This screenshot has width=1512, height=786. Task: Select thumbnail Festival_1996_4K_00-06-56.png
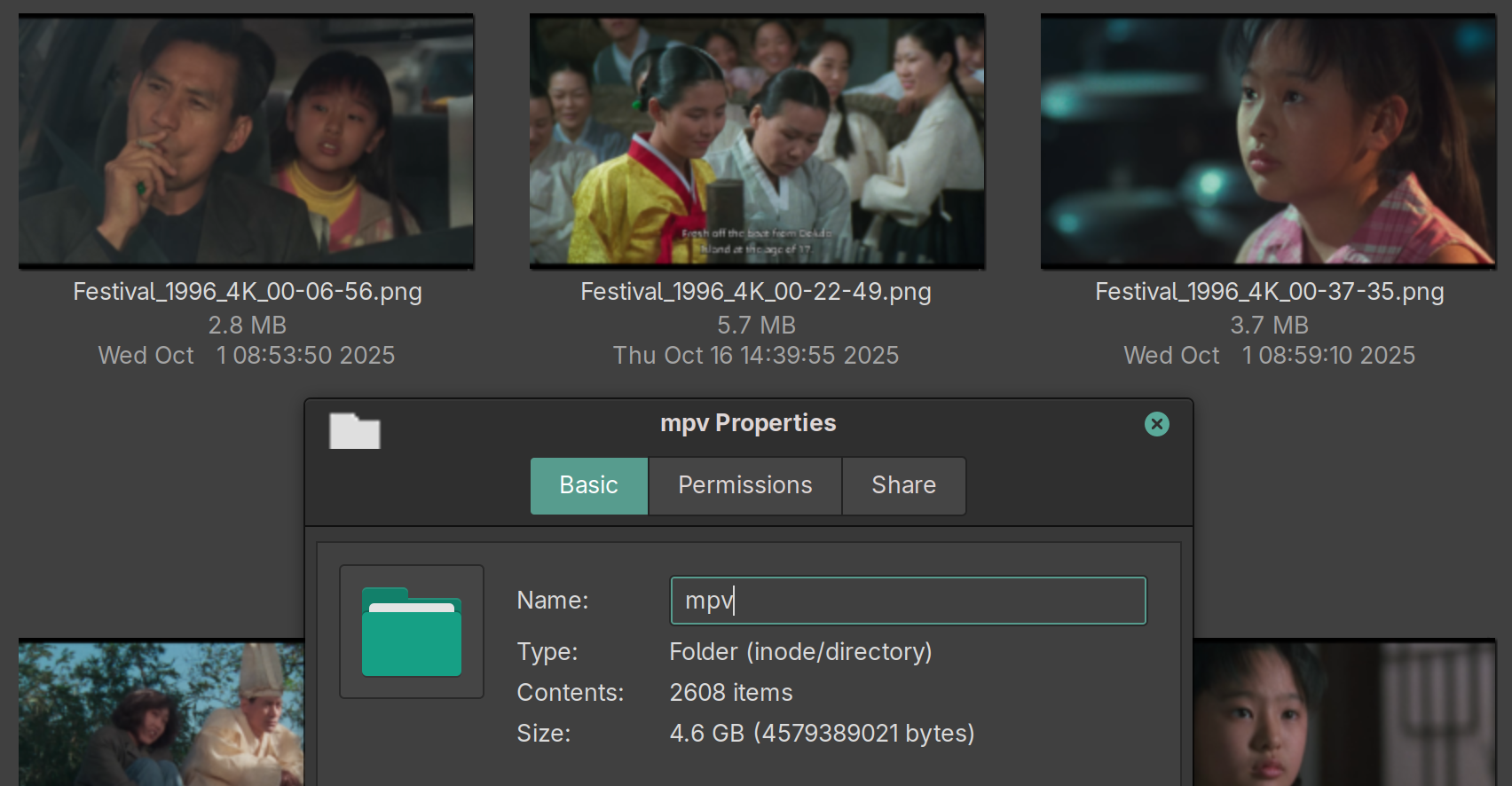247,141
